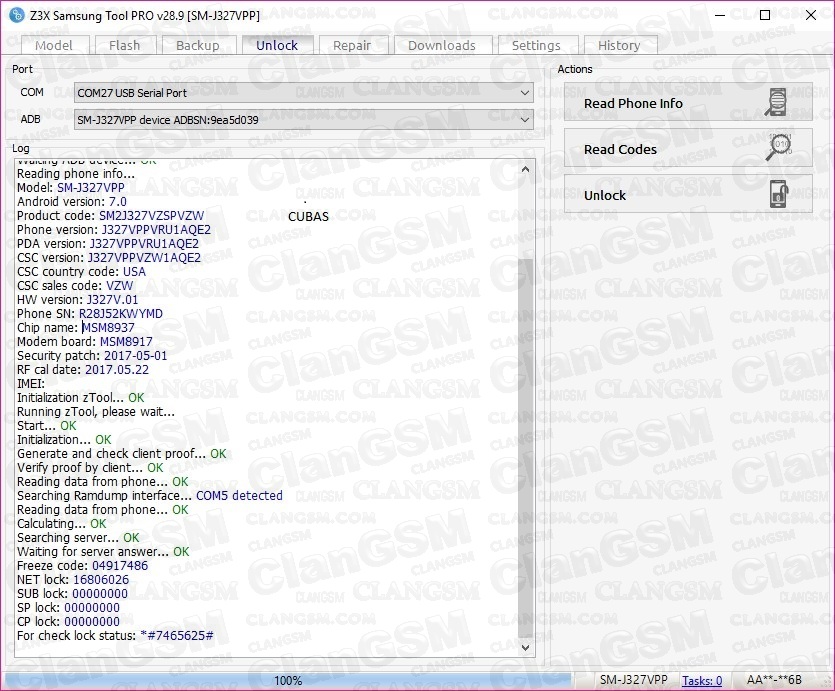Select Android version 7.0 in log
The image size is (835, 691).
118,202
